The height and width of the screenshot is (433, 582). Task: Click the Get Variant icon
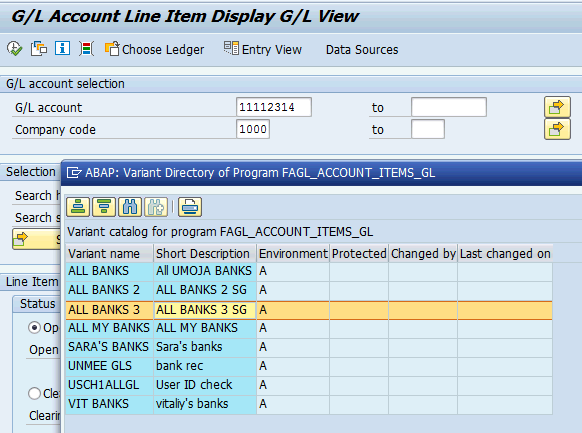(39, 49)
